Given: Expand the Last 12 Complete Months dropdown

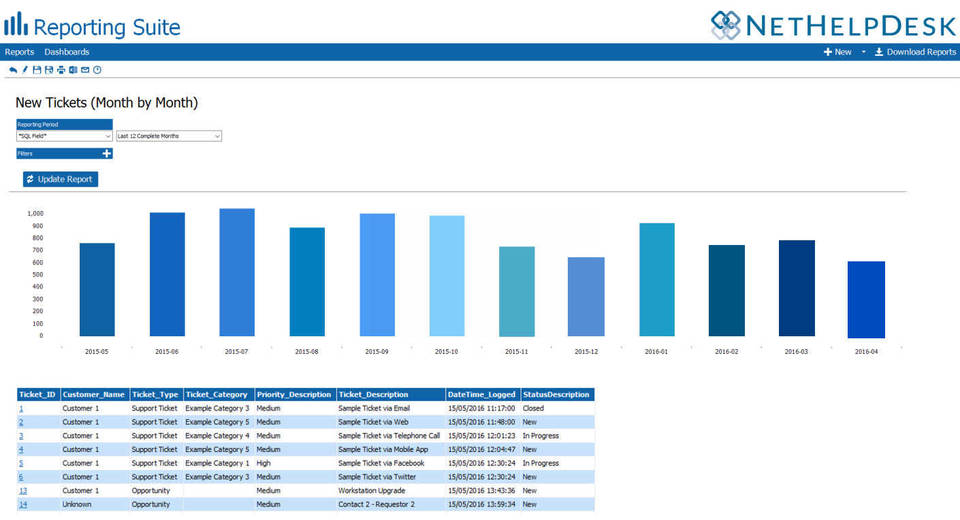Looking at the screenshot, I should 168,136.
